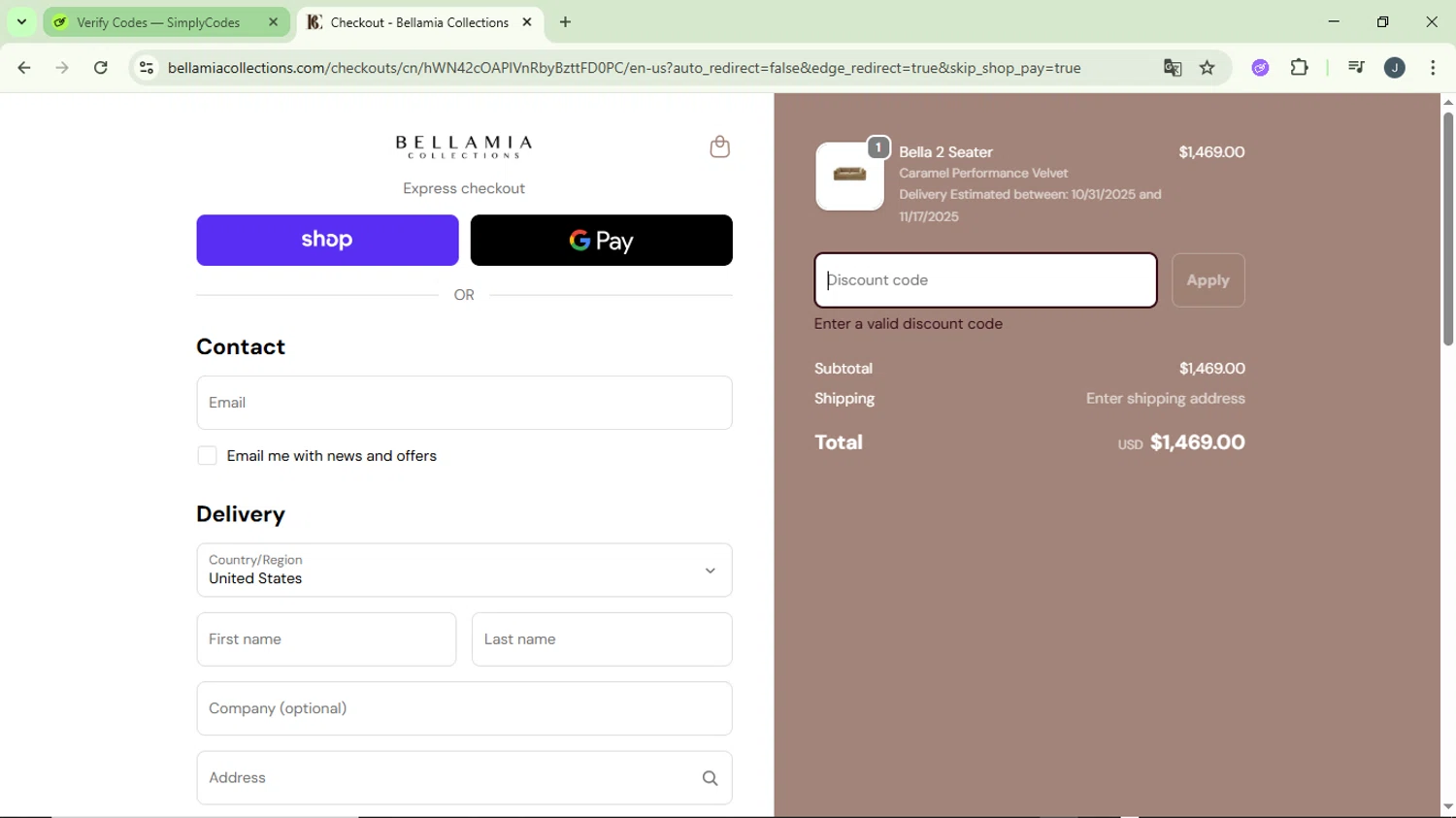The width and height of the screenshot is (1456, 818).
Task: Focus the Discount code field
Action: click(985, 280)
